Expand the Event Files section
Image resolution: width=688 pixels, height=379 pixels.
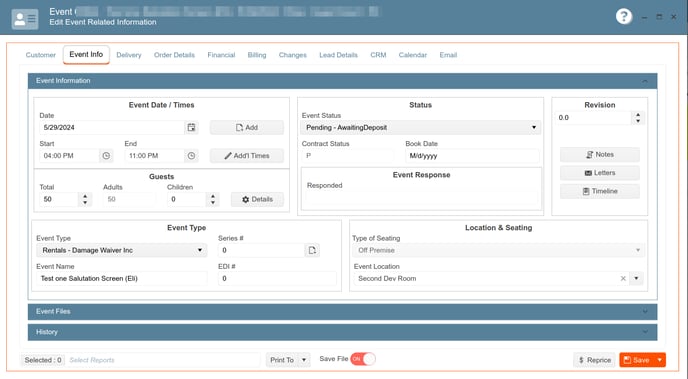coord(645,312)
